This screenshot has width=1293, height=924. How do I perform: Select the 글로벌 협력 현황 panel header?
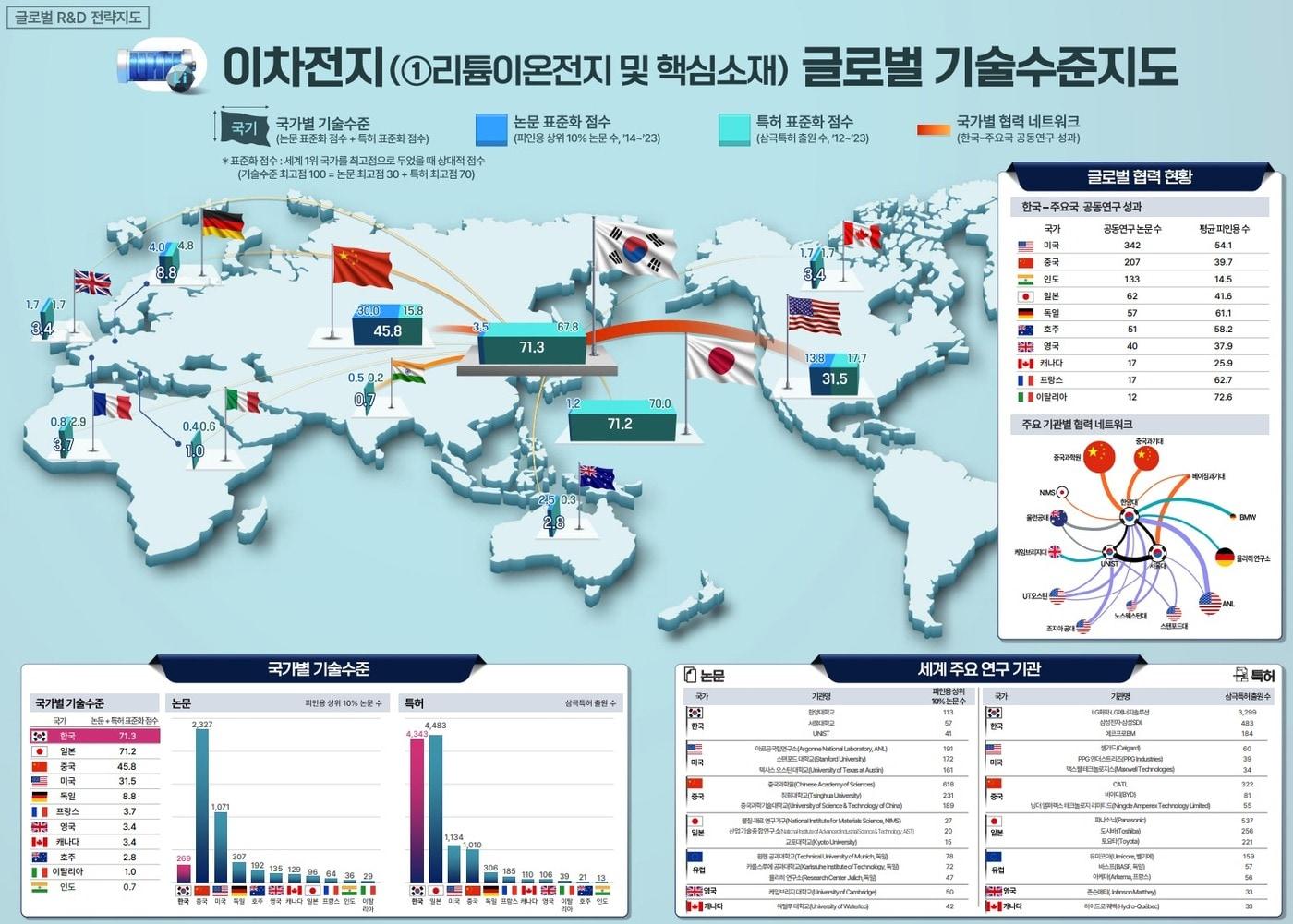pos(1139,176)
